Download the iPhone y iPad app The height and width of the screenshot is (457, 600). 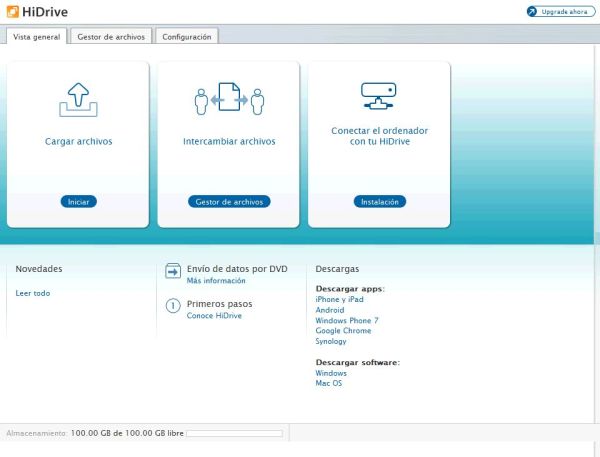coord(339,299)
